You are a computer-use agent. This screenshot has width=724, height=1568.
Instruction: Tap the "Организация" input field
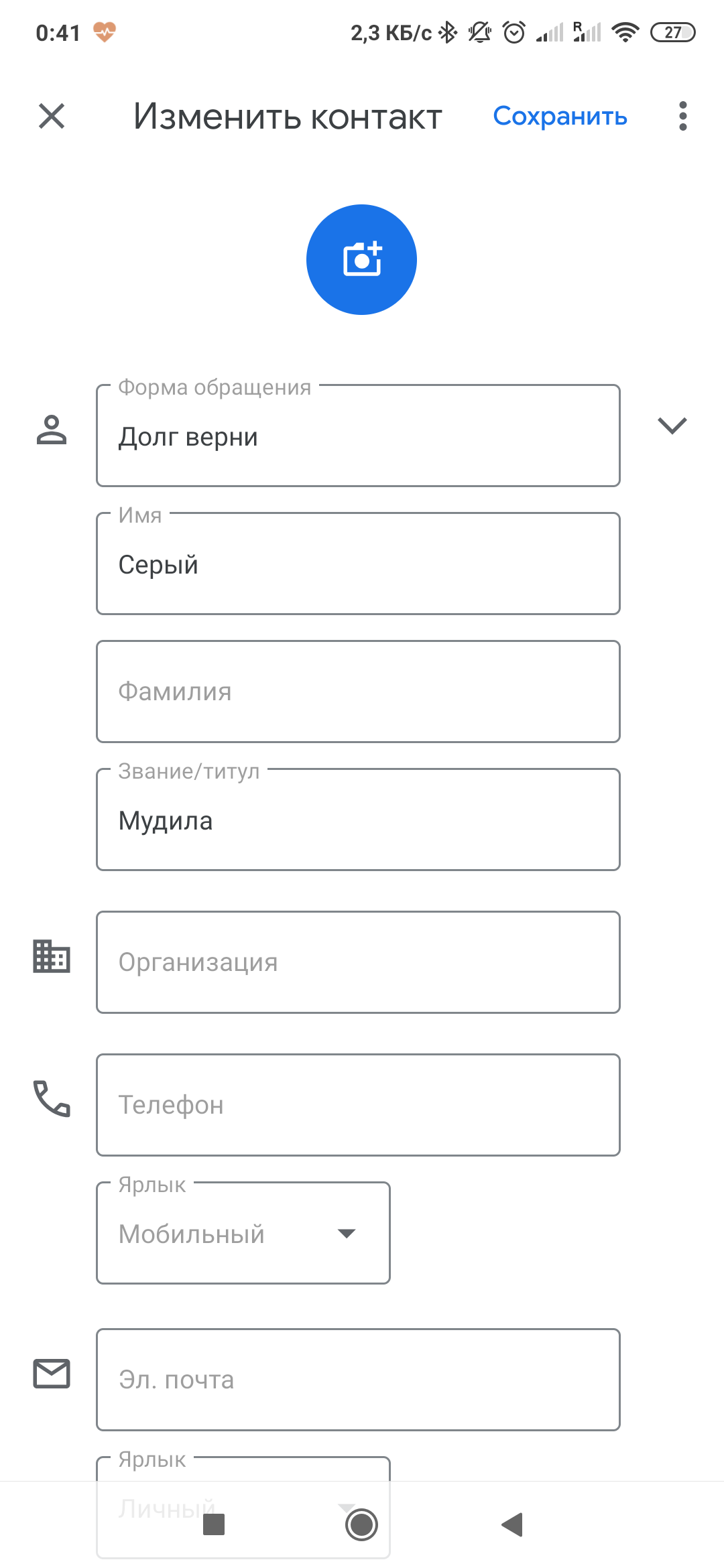point(358,962)
